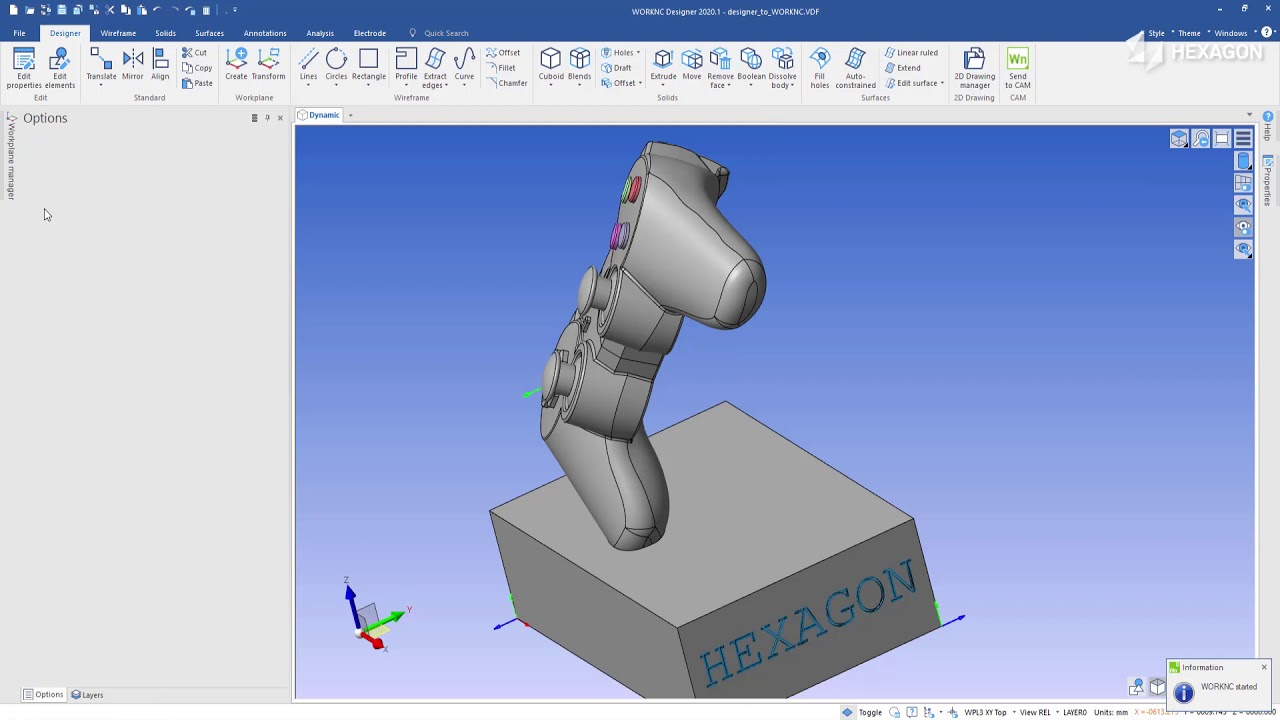Click the Toggle button in status bar
The image size is (1280, 720).
[x=862, y=712]
